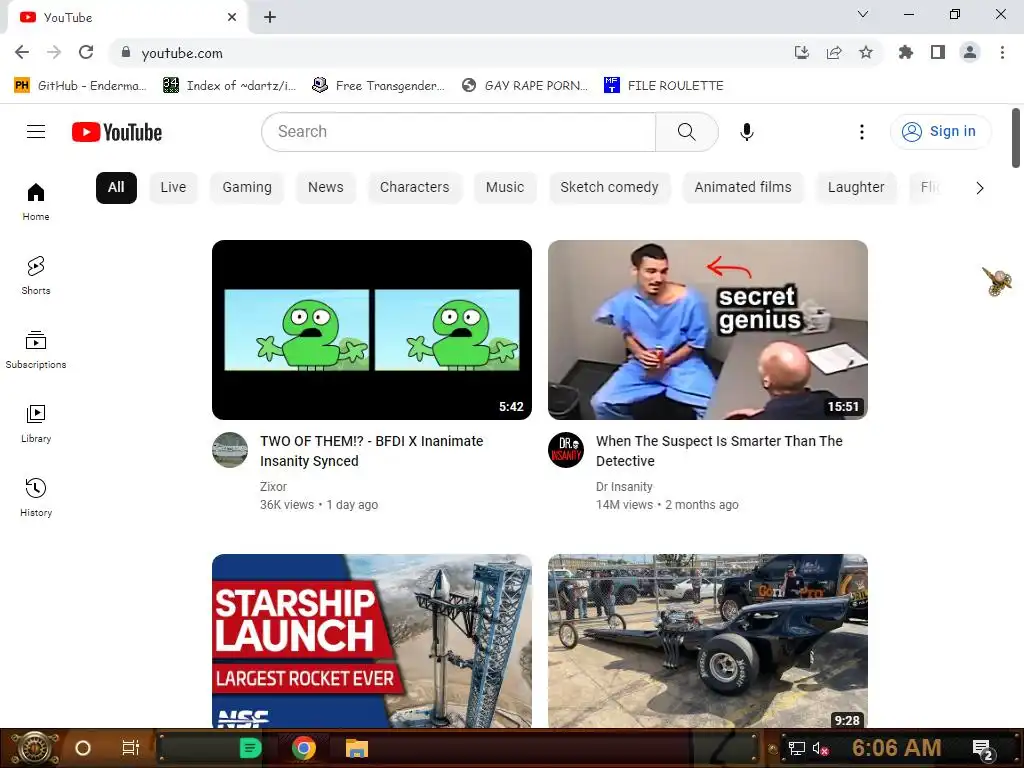
Task: Click the YouTube logo
Action: 117,132
